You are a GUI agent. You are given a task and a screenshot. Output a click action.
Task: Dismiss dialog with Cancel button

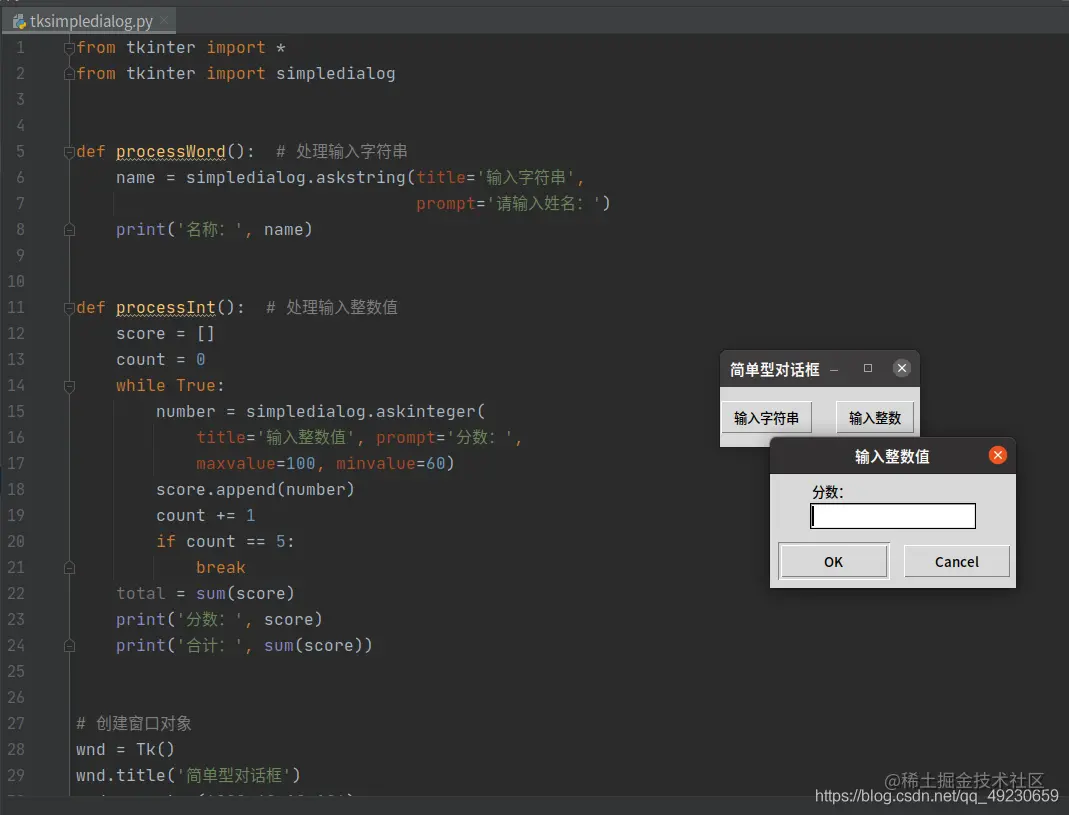tap(957, 561)
